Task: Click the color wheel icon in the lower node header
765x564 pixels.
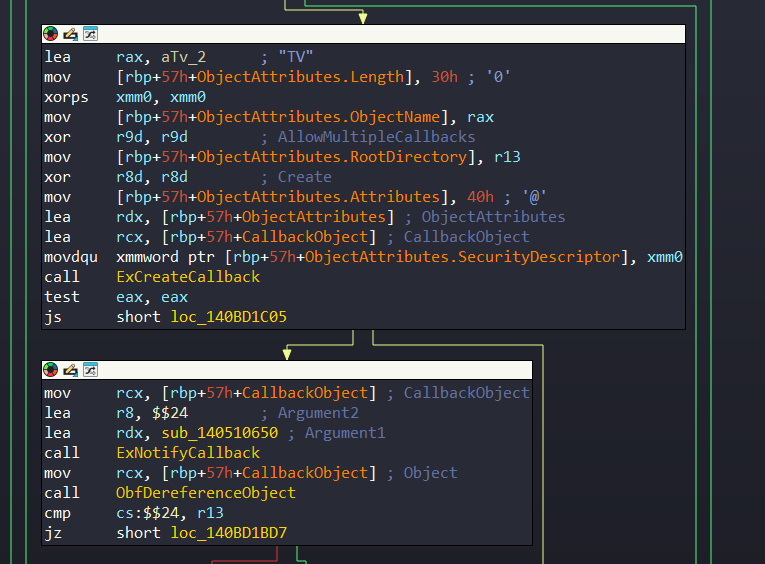Action: click(x=50, y=370)
